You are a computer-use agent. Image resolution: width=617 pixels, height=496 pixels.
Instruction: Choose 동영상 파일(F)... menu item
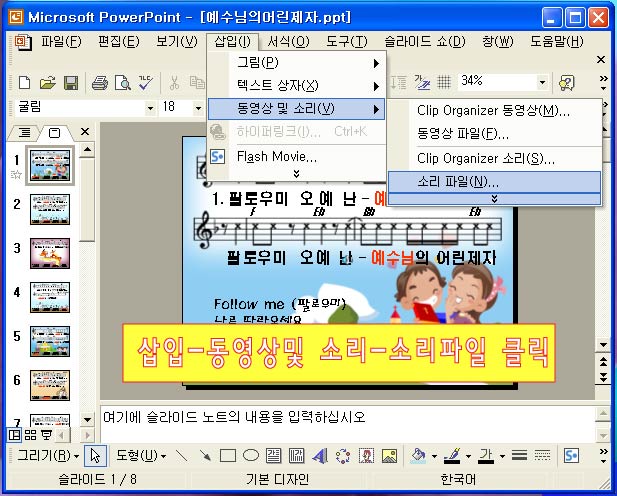point(494,133)
